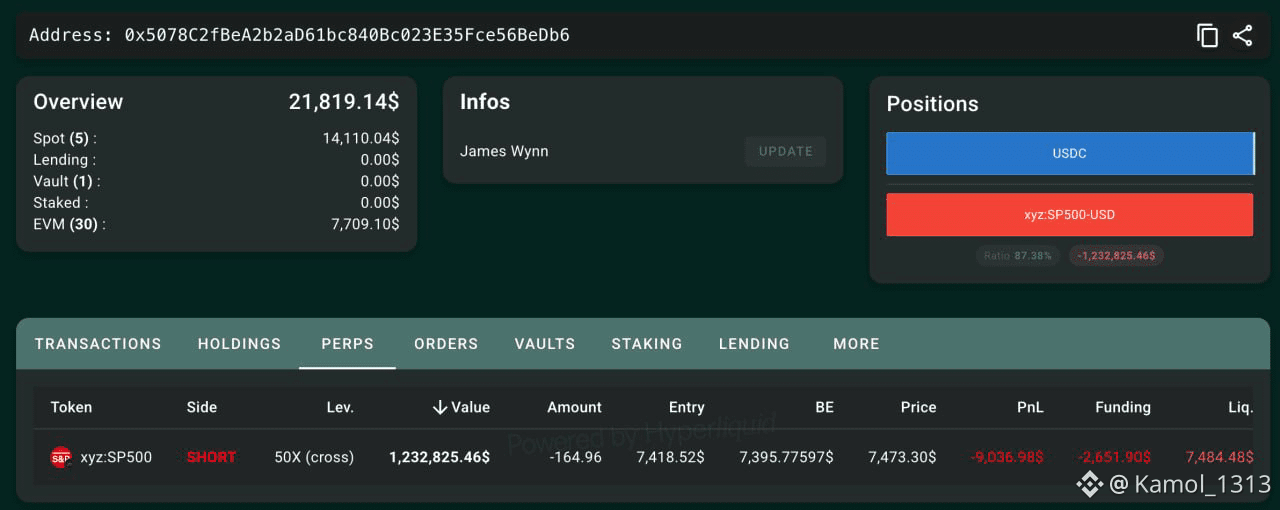The width and height of the screenshot is (1280, 510).
Task: Click the 7,484.48$ liquidation cell
Action: point(1220,457)
